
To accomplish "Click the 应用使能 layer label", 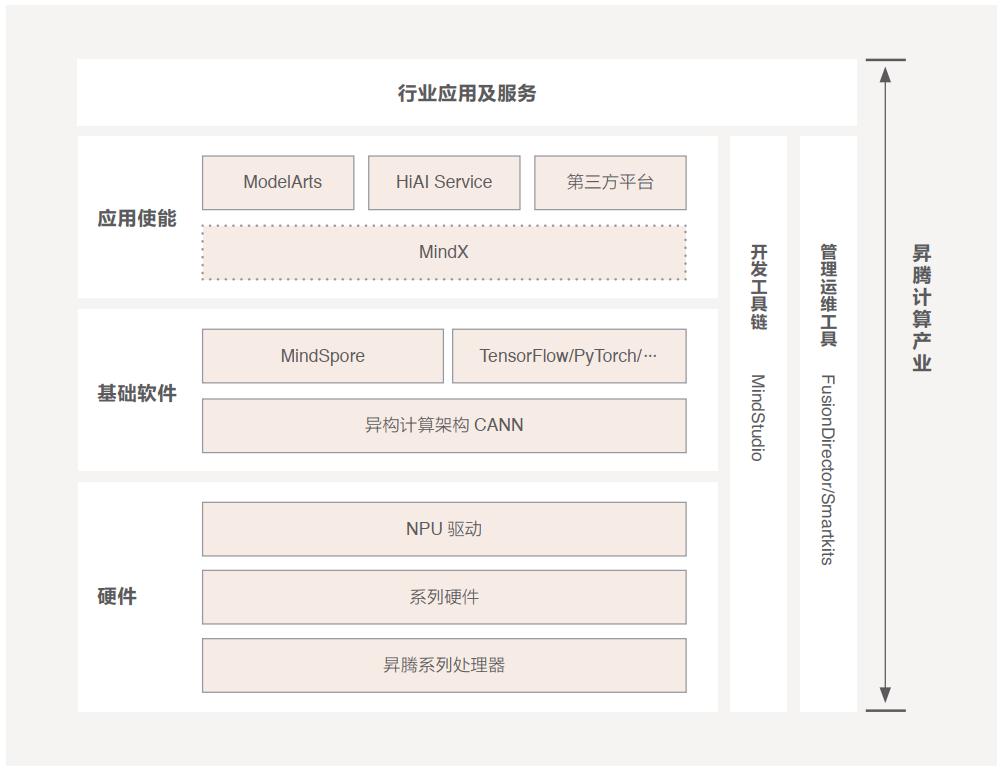I will click(137, 219).
